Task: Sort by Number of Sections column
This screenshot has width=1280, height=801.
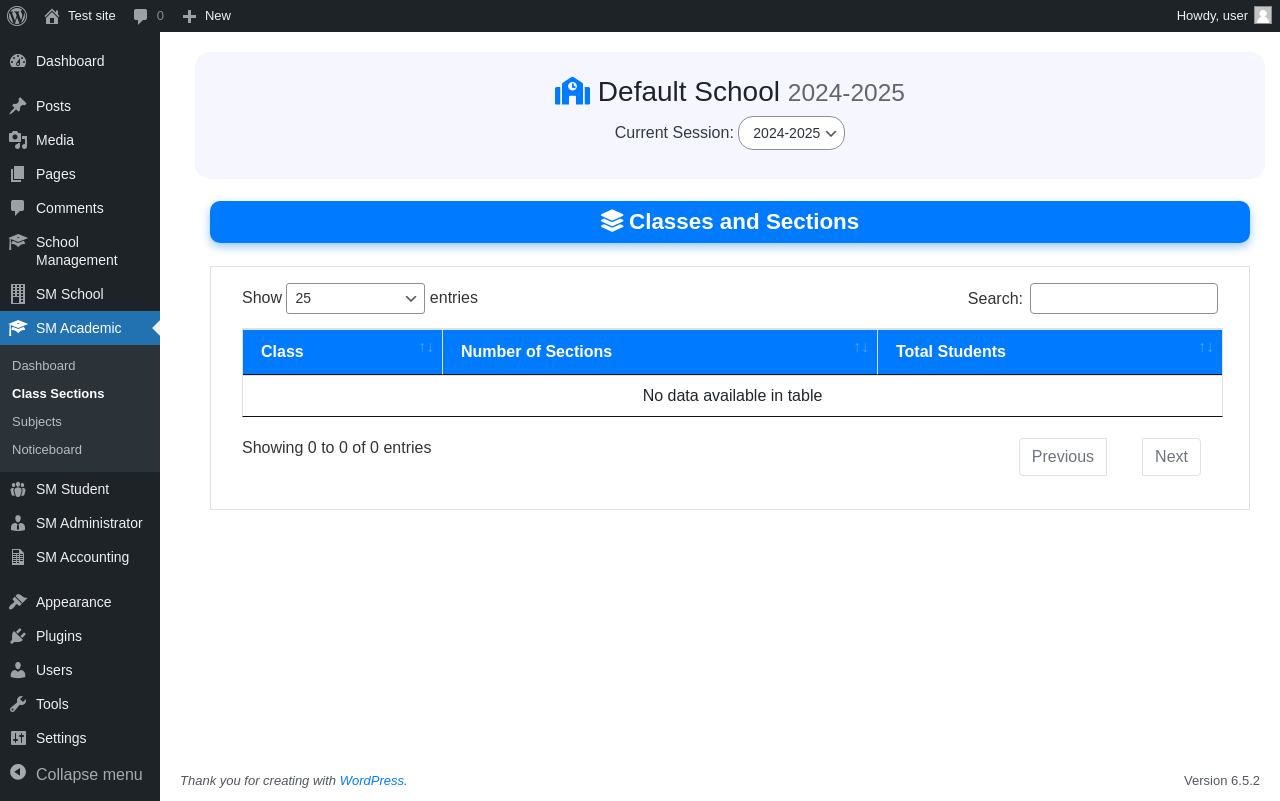Action: [660, 352]
